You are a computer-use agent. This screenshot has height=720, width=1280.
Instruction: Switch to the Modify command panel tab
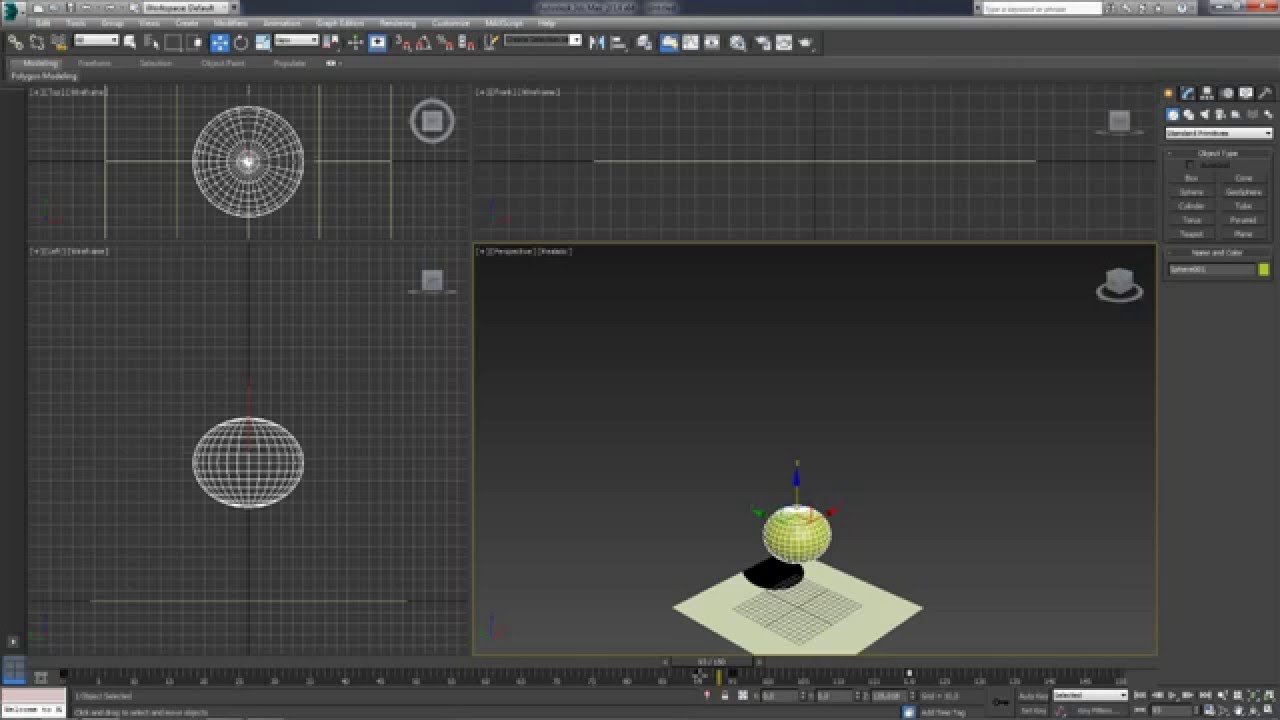pos(1187,93)
